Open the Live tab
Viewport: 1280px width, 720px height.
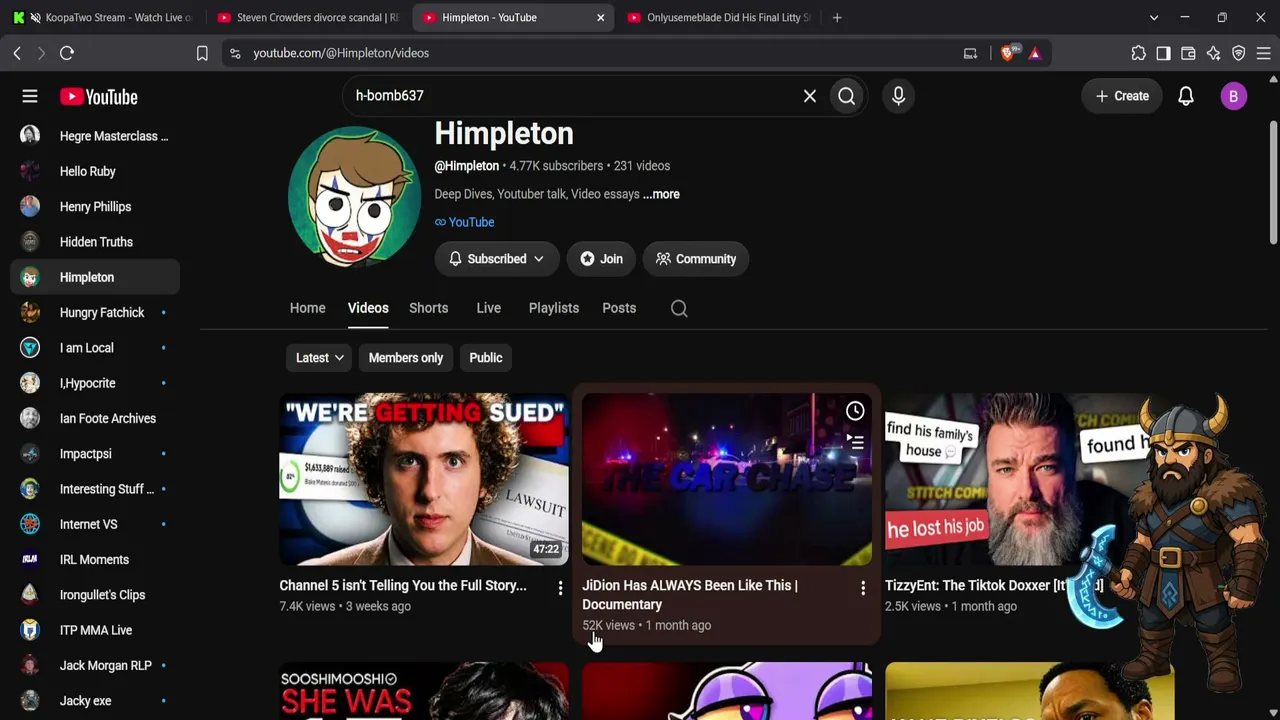(x=488, y=308)
